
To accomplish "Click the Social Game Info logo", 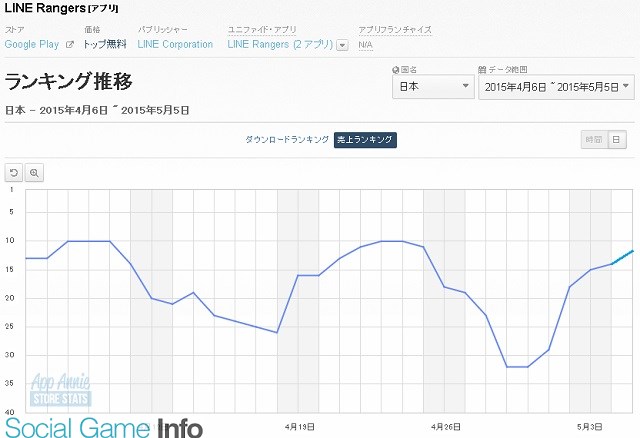I will 104,427.
